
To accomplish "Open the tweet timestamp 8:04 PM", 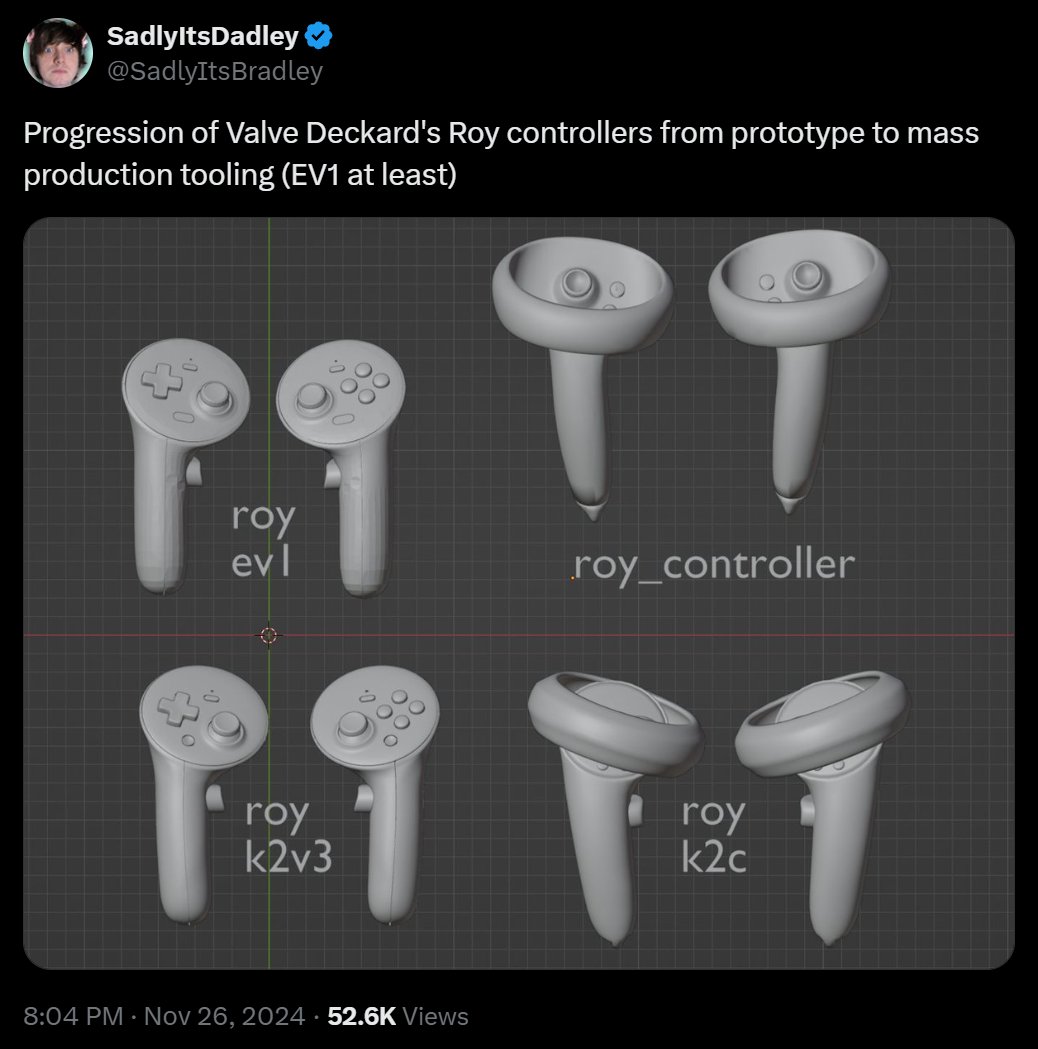I will 73,1016.
